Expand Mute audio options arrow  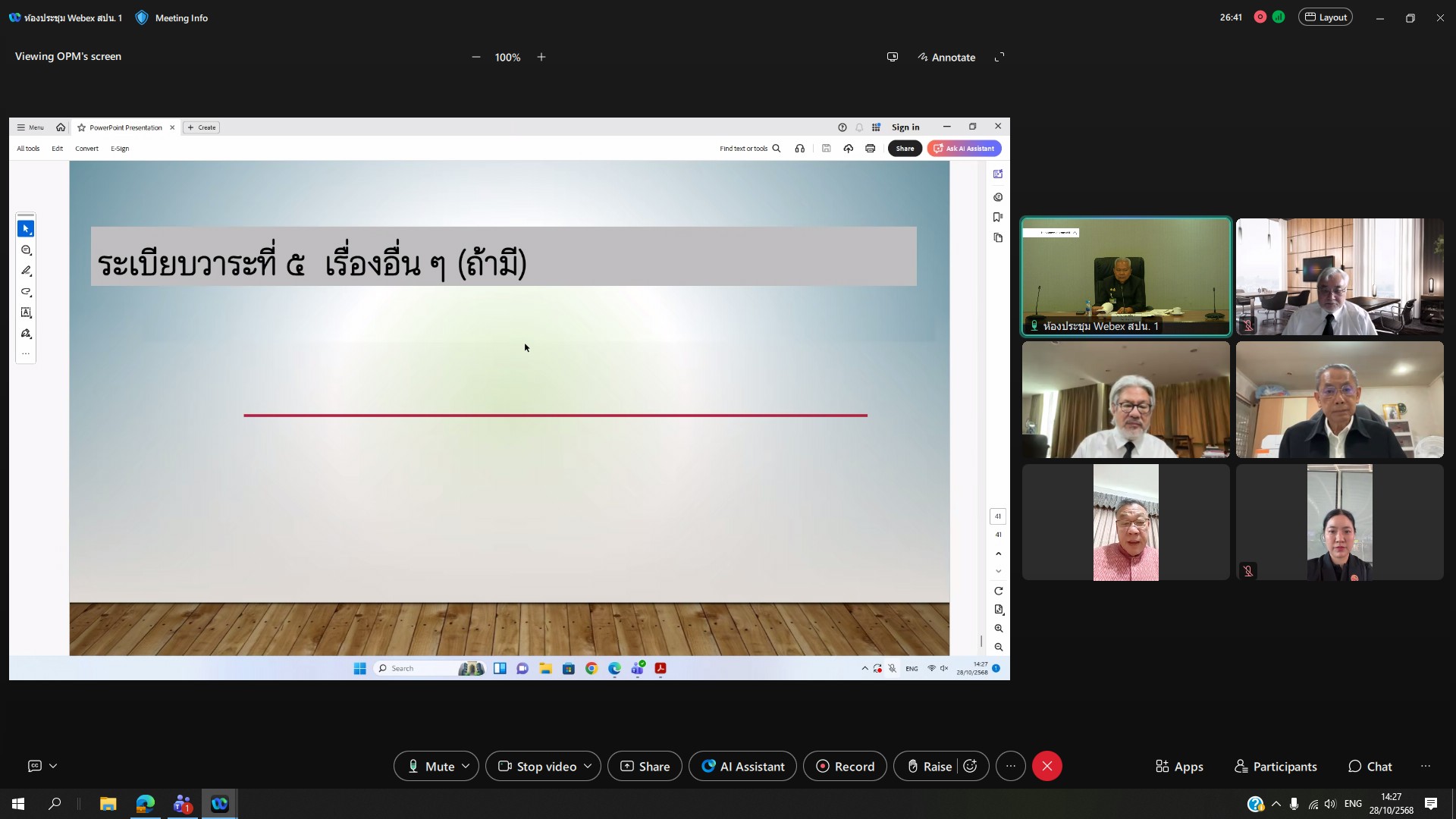click(466, 766)
